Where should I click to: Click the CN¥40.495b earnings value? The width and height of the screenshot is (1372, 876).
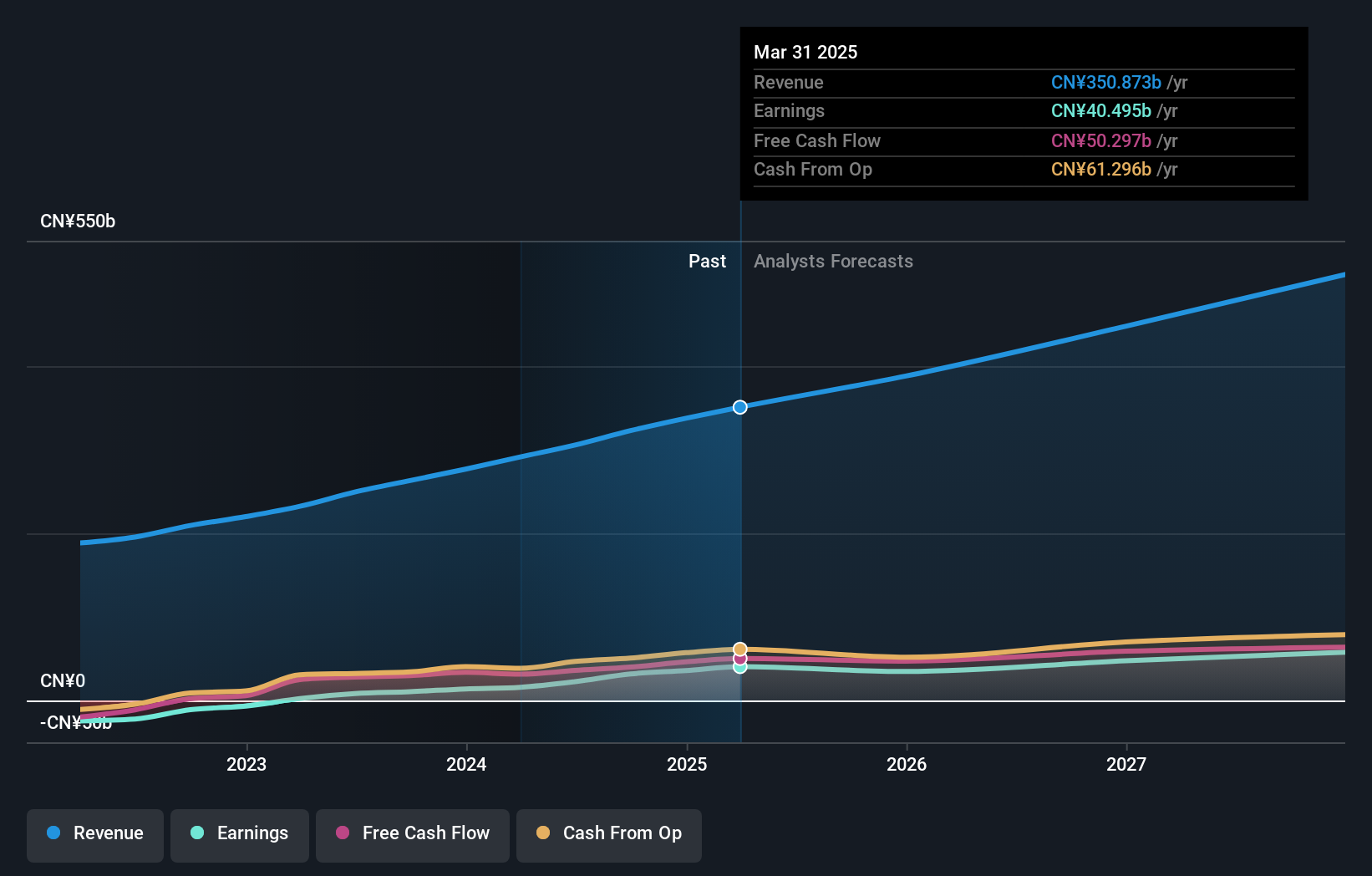click(x=1101, y=111)
